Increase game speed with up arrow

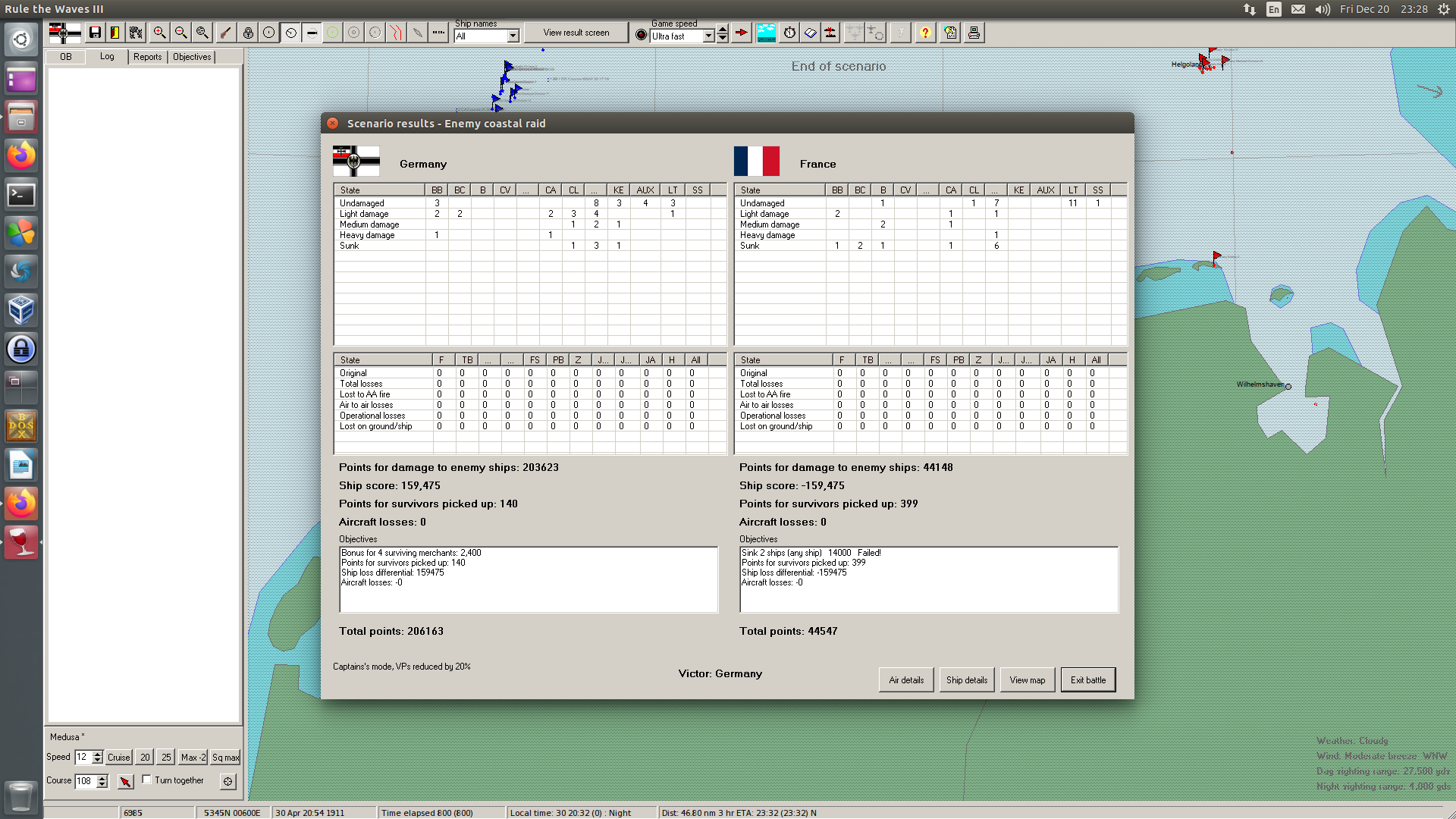coord(723,30)
